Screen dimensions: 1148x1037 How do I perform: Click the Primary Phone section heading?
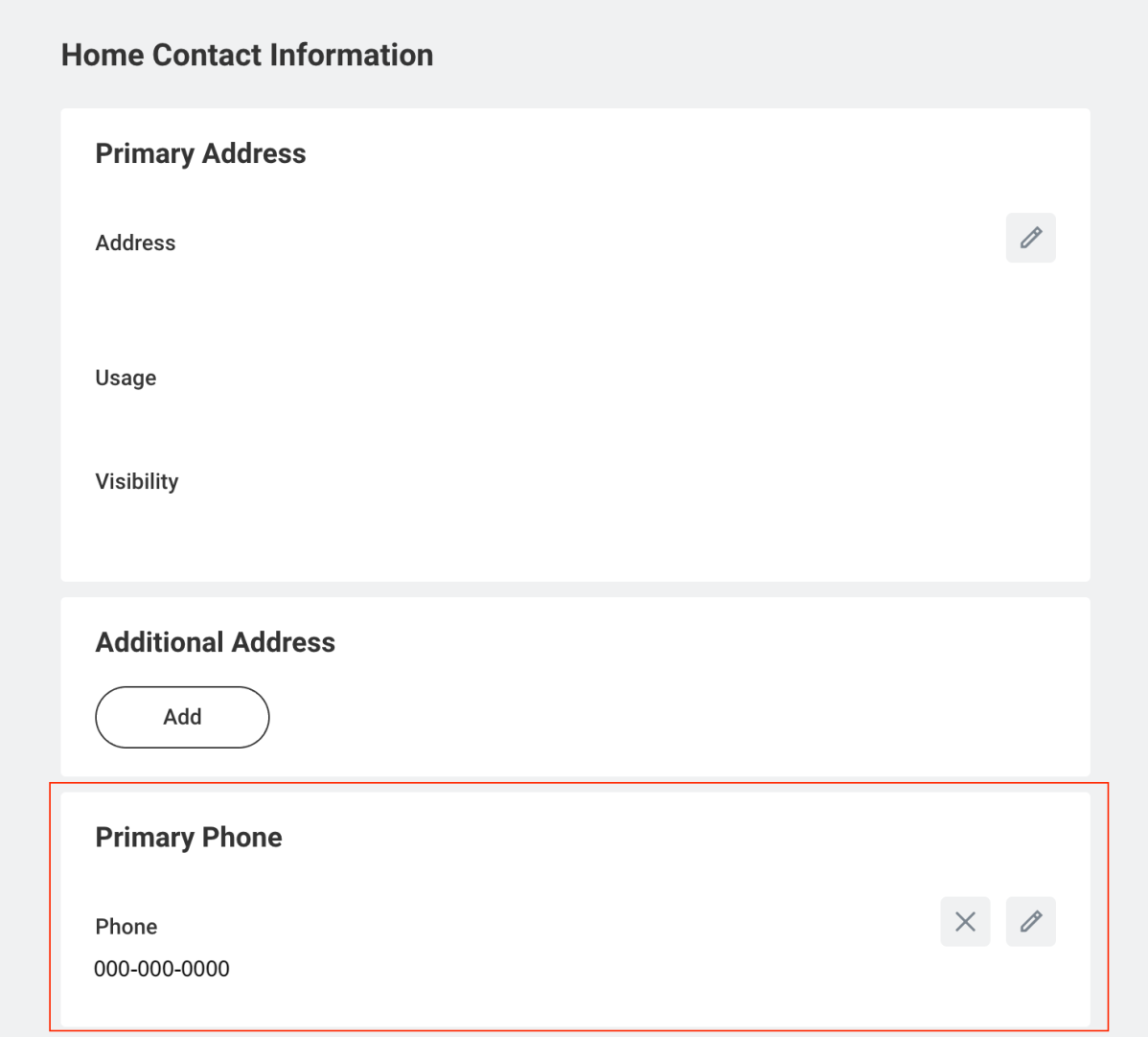click(x=188, y=837)
